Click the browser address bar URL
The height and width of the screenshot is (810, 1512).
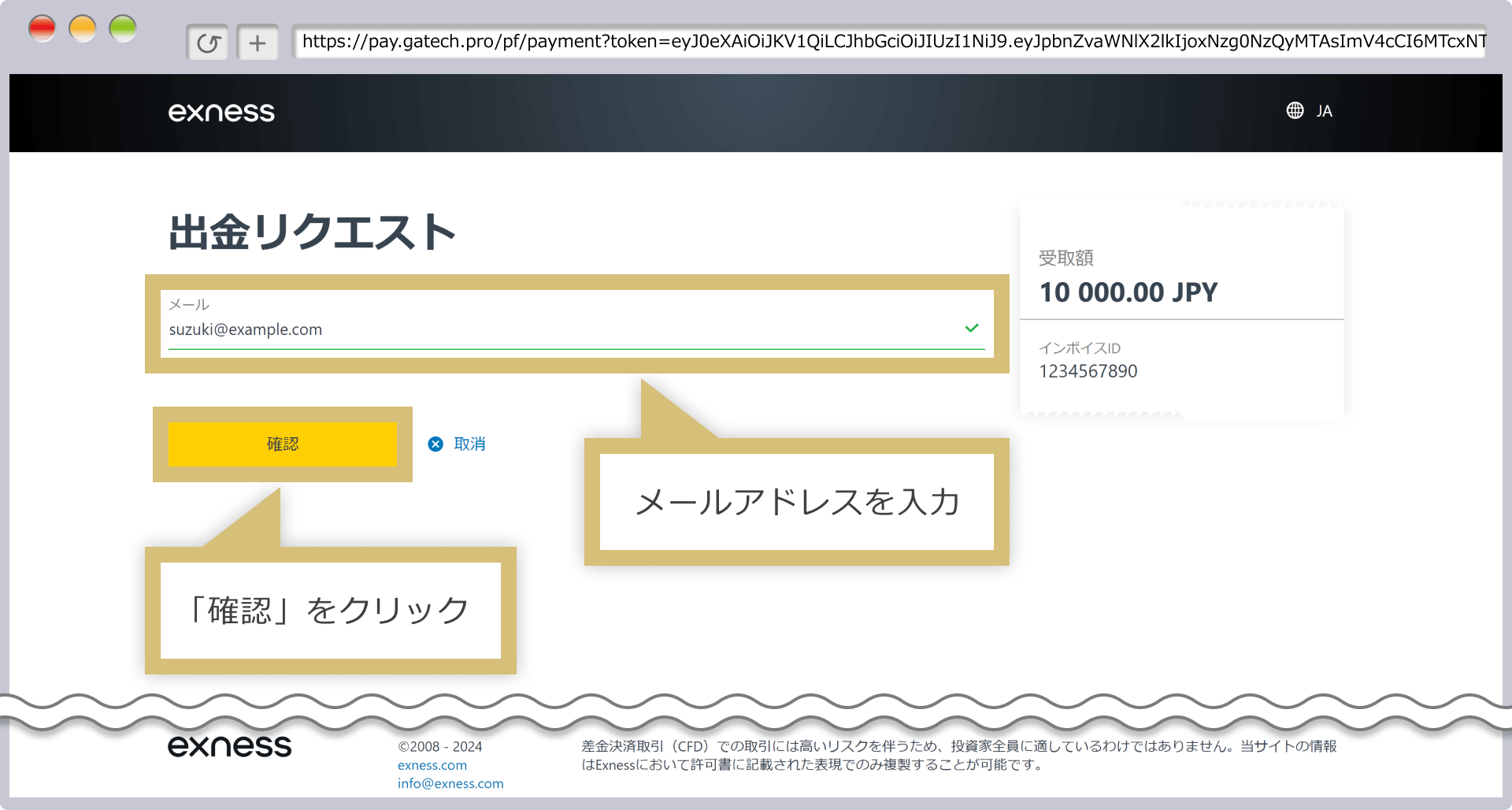(890, 42)
